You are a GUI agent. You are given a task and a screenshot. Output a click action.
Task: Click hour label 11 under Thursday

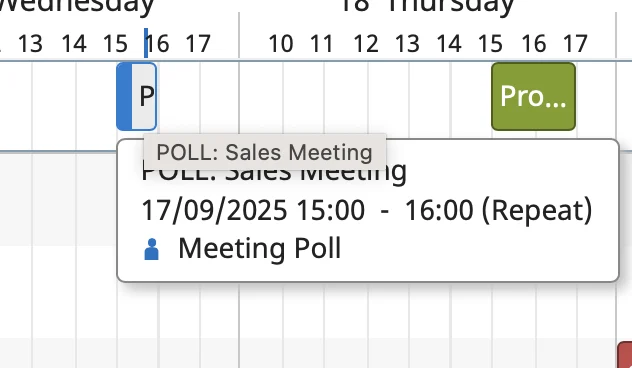(322, 44)
